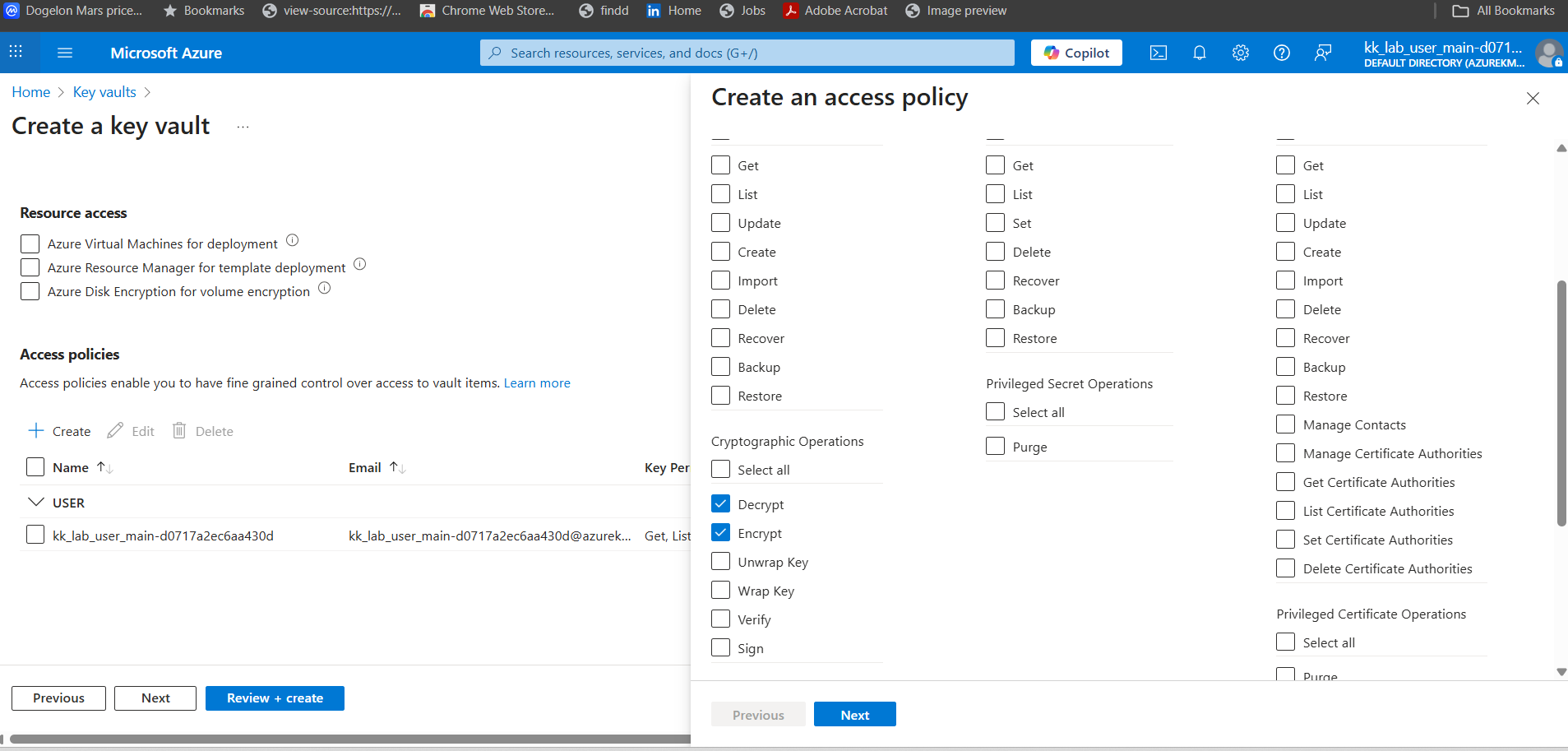Open the notifications bell
This screenshot has height=751, width=1568.
point(1199,53)
